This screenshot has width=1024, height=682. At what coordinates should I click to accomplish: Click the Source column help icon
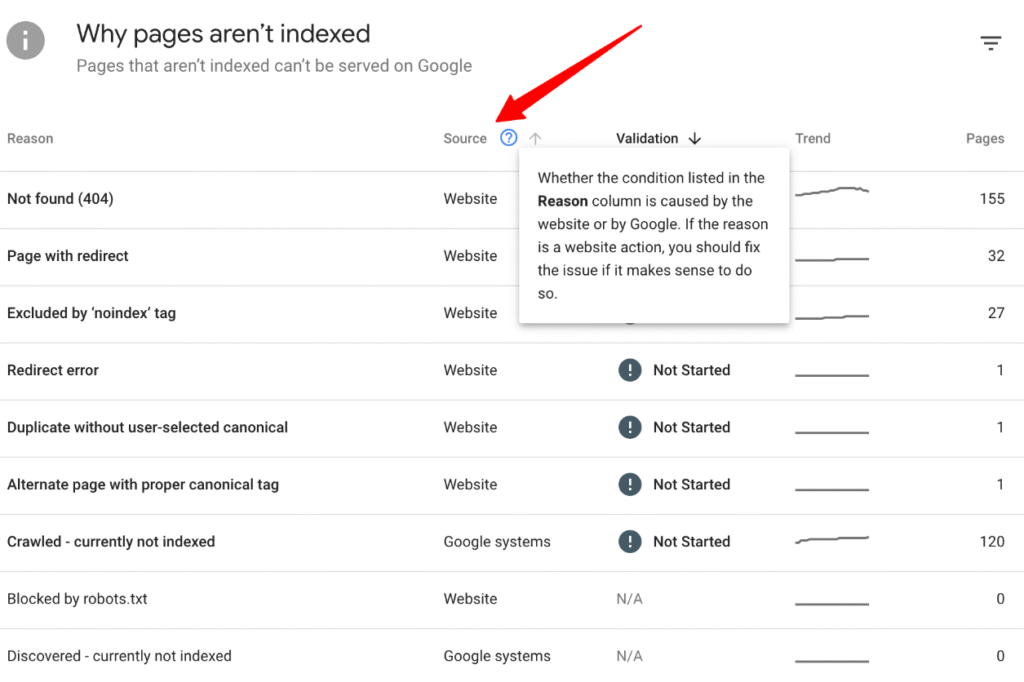pos(509,138)
